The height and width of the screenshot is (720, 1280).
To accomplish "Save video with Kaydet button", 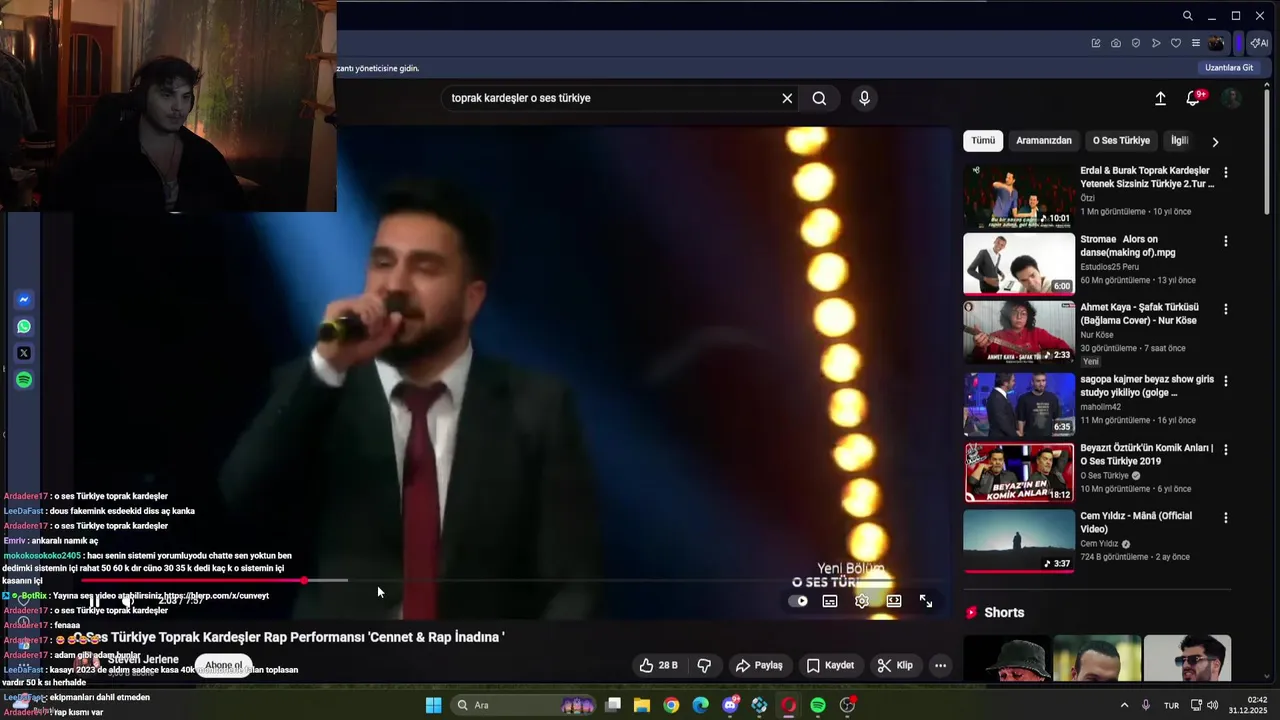I will point(830,665).
